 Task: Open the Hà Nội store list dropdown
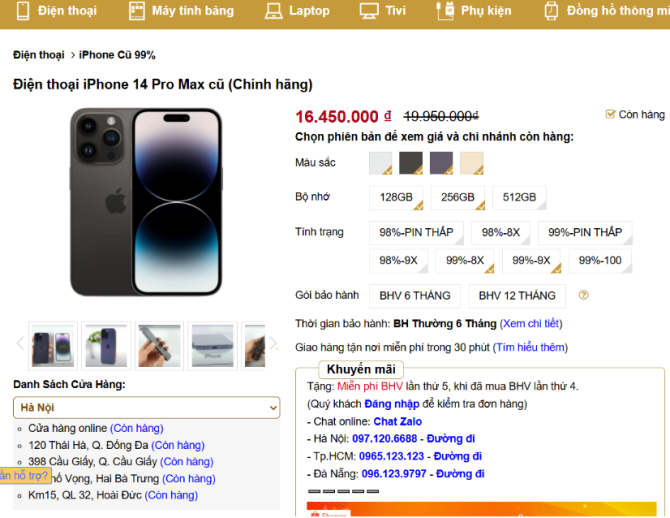pos(147,408)
